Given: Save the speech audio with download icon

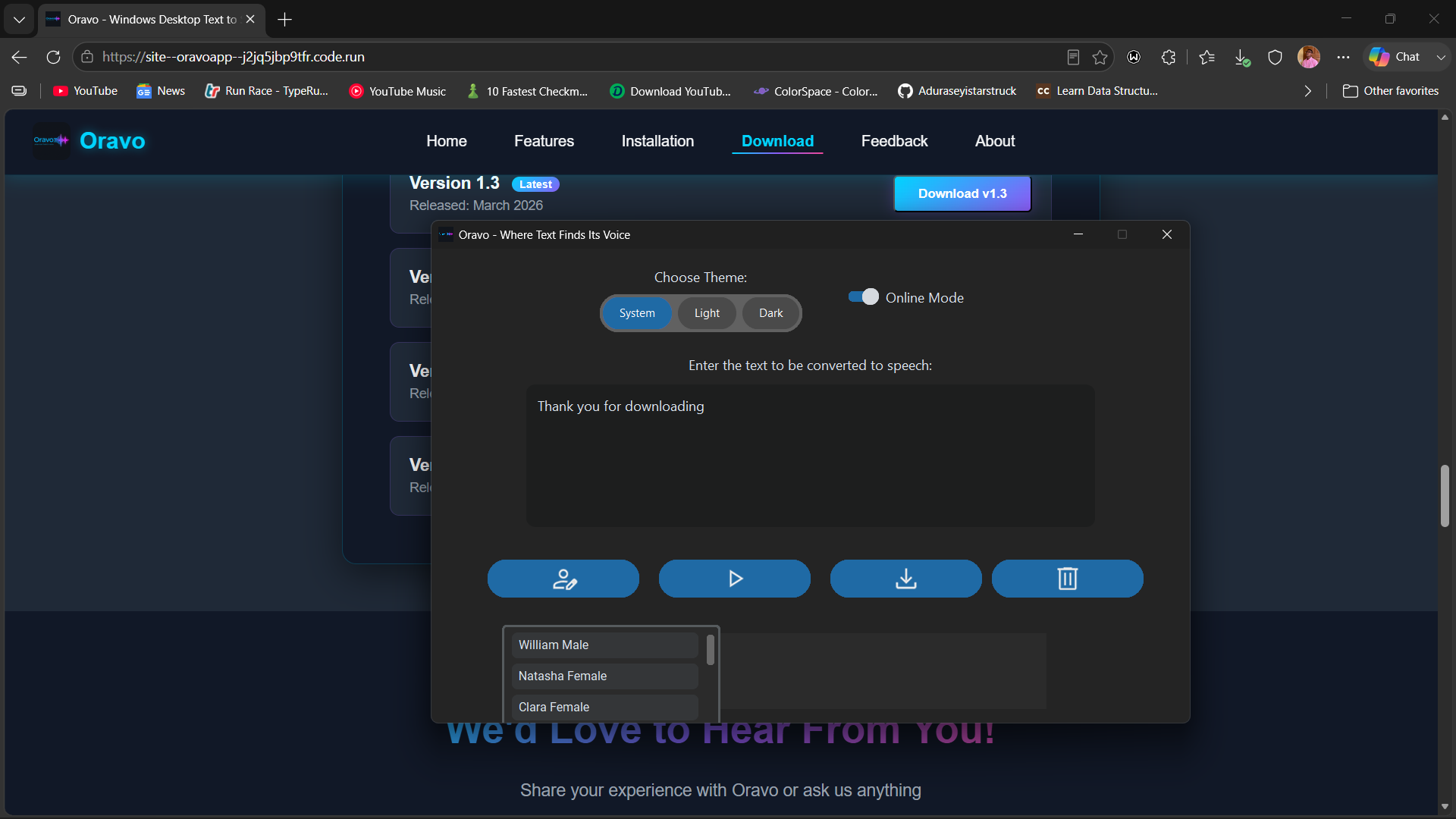Looking at the screenshot, I should [x=906, y=579].
